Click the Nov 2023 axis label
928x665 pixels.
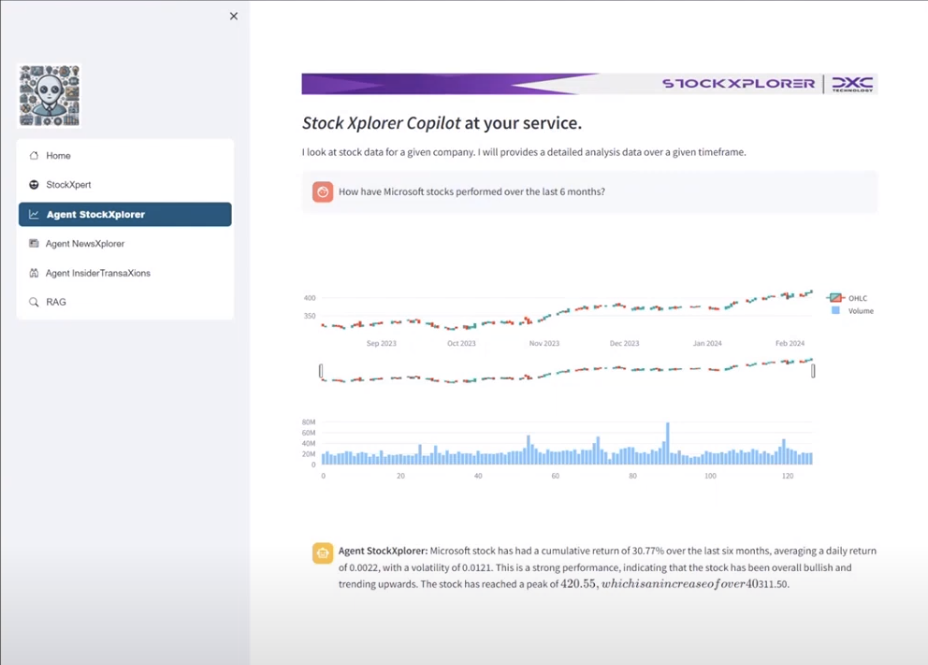(x=544, y=343)
